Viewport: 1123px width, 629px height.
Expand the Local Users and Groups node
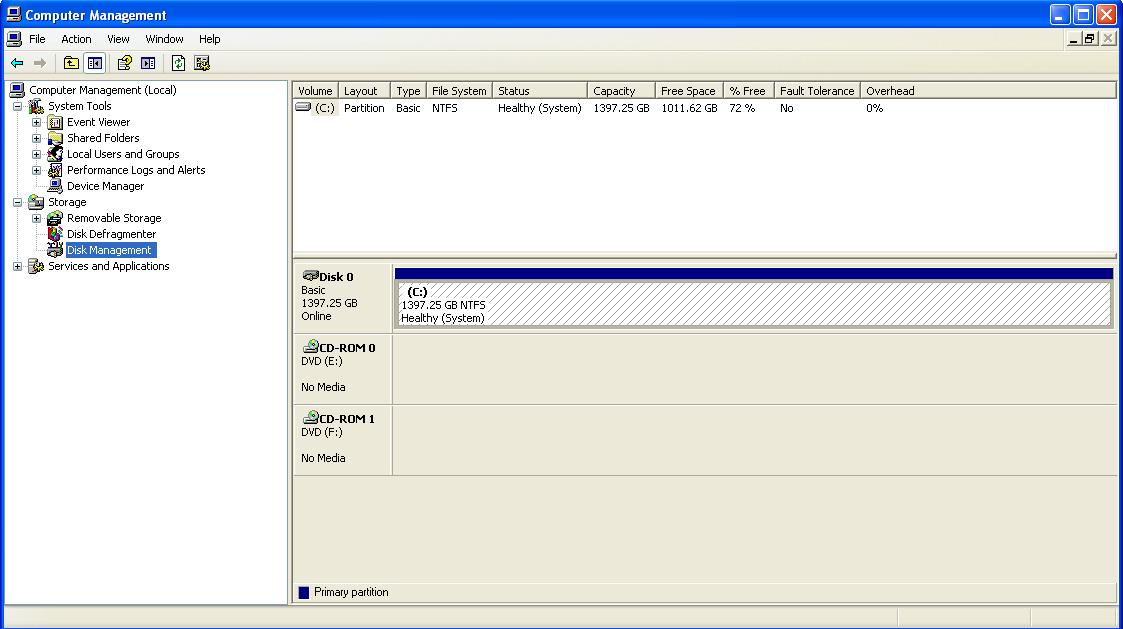pos(36,154)
